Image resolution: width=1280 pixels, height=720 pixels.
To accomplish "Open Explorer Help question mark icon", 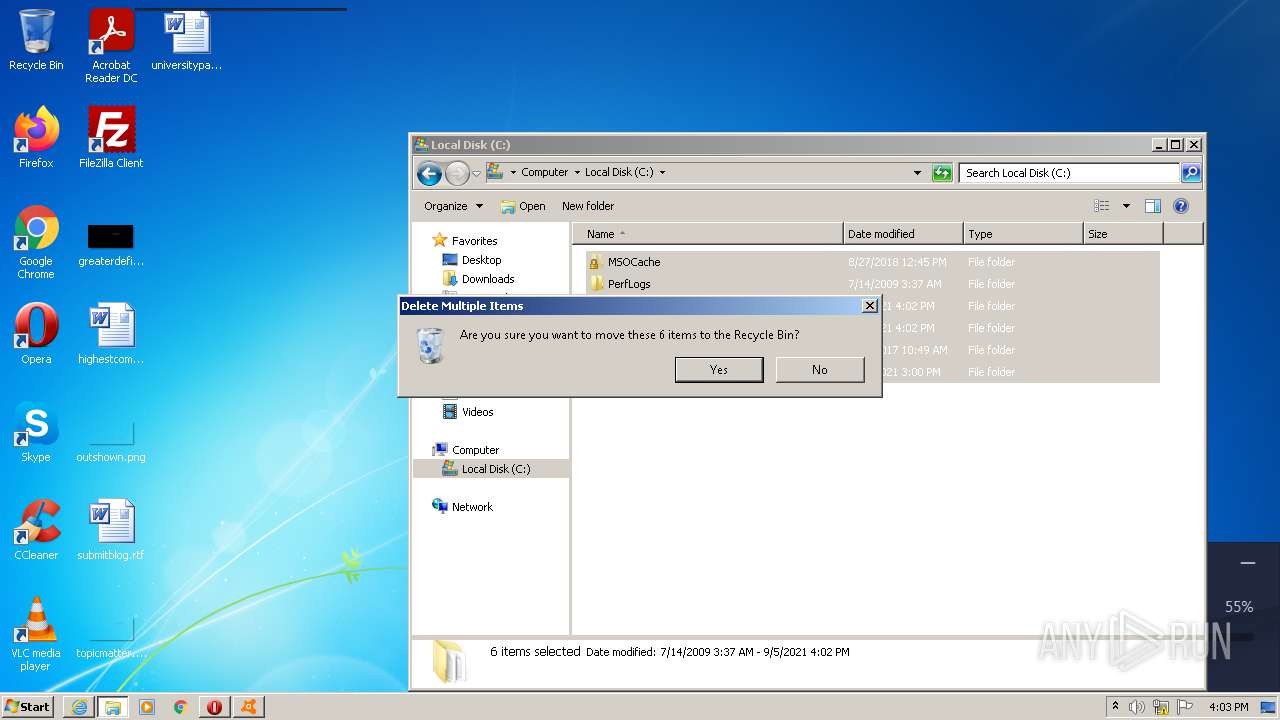I will point(1181,206).
